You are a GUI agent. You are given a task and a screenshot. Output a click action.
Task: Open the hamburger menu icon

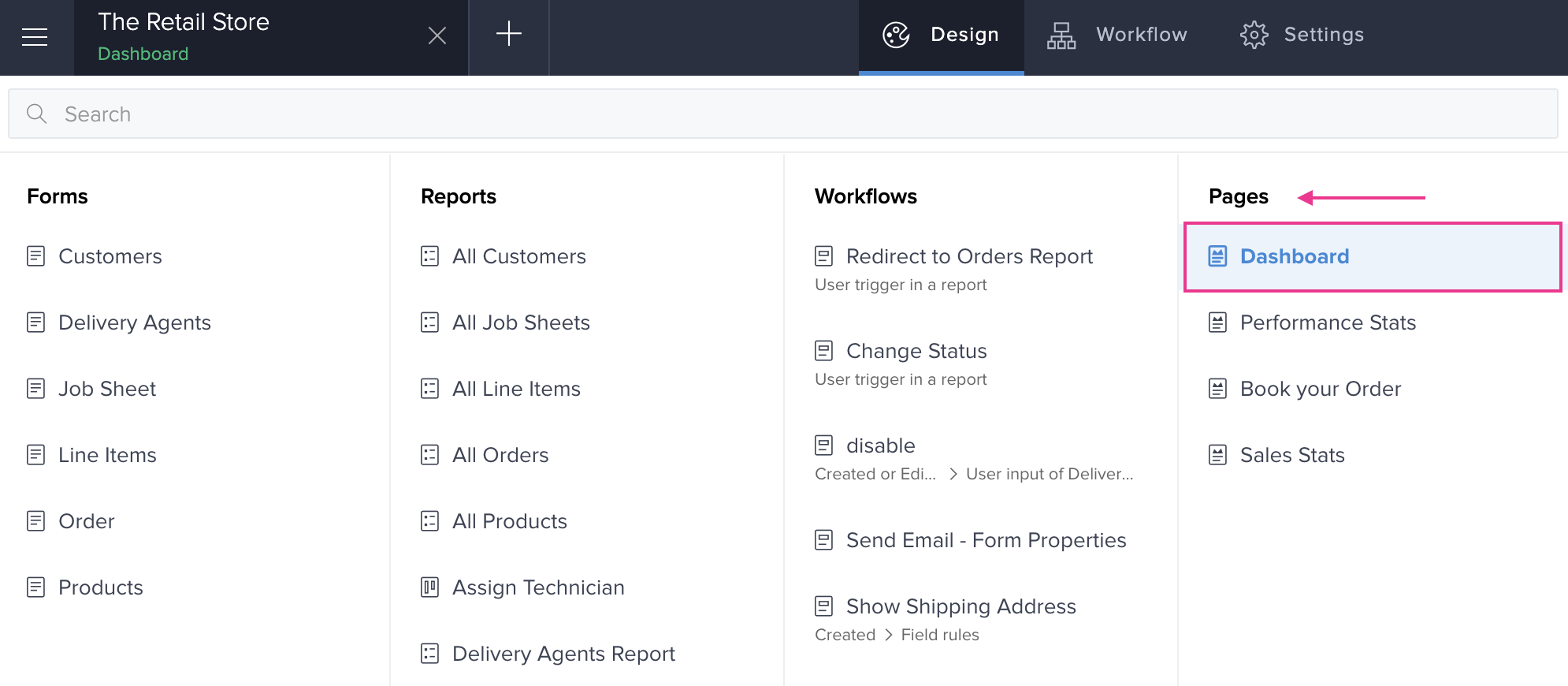pyautogui.click(x=35, y=36)
